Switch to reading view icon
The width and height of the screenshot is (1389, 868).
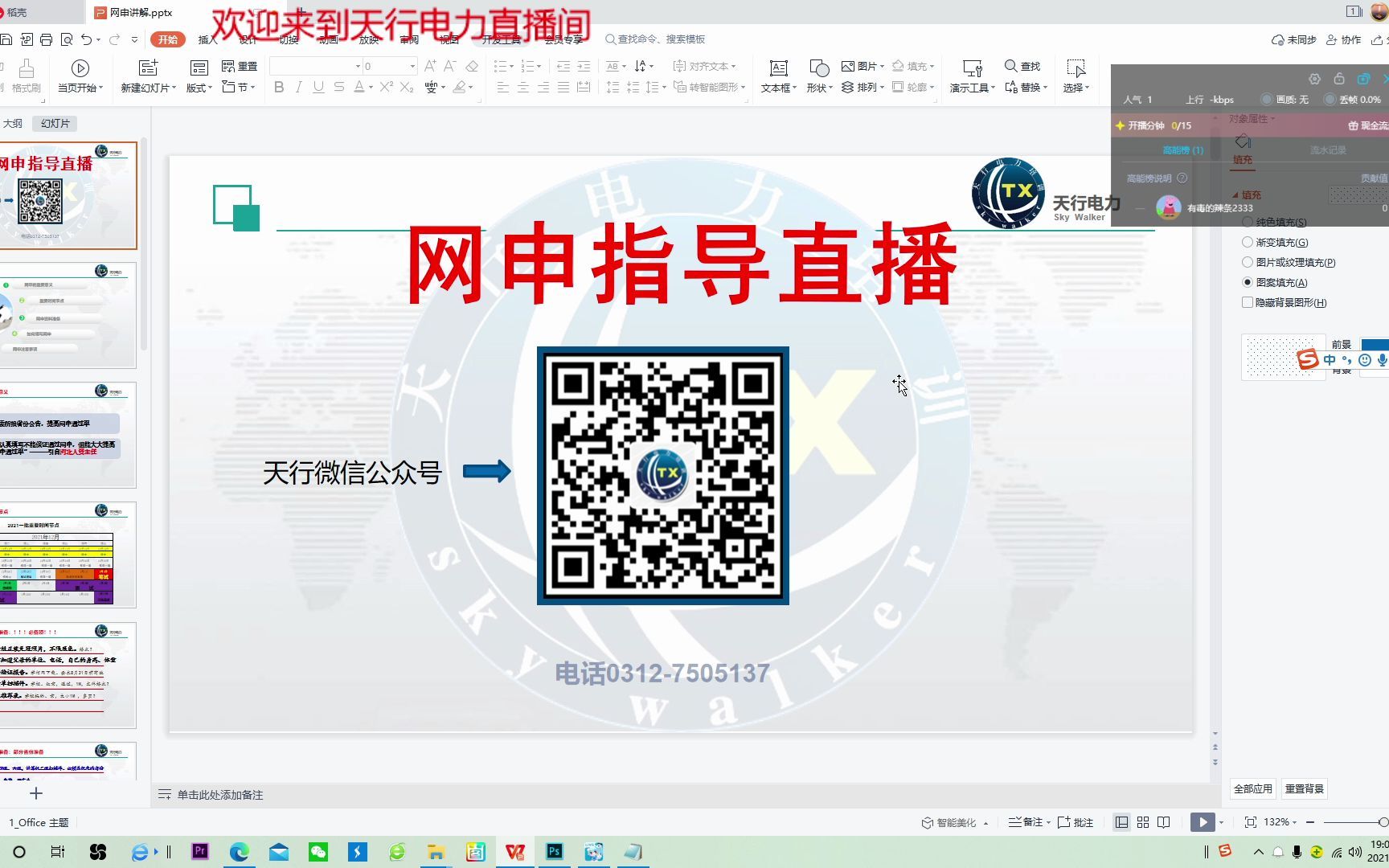1163,822
